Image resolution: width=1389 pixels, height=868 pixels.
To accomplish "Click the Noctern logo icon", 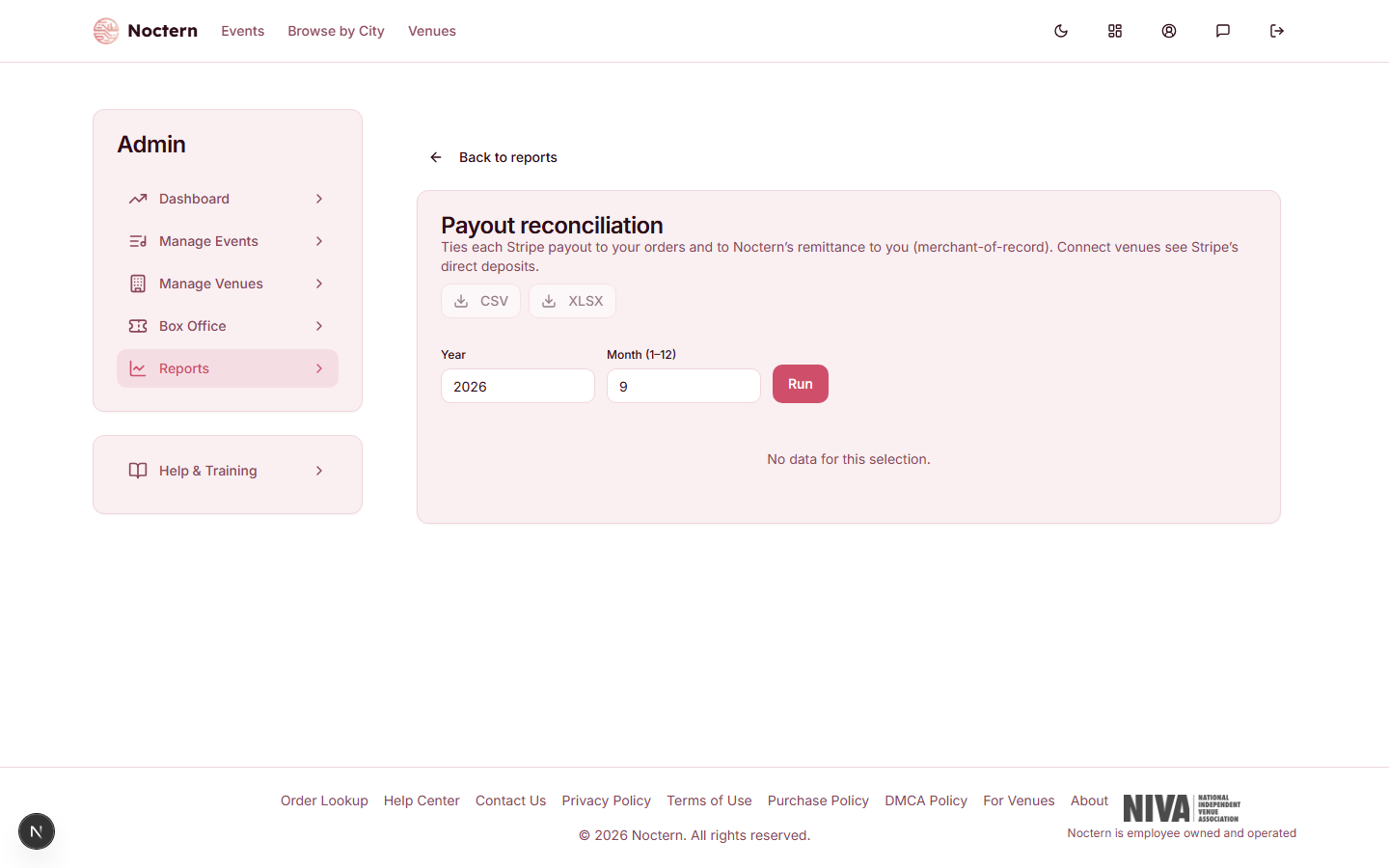I will pyautogui.click(x=106, y=31).
